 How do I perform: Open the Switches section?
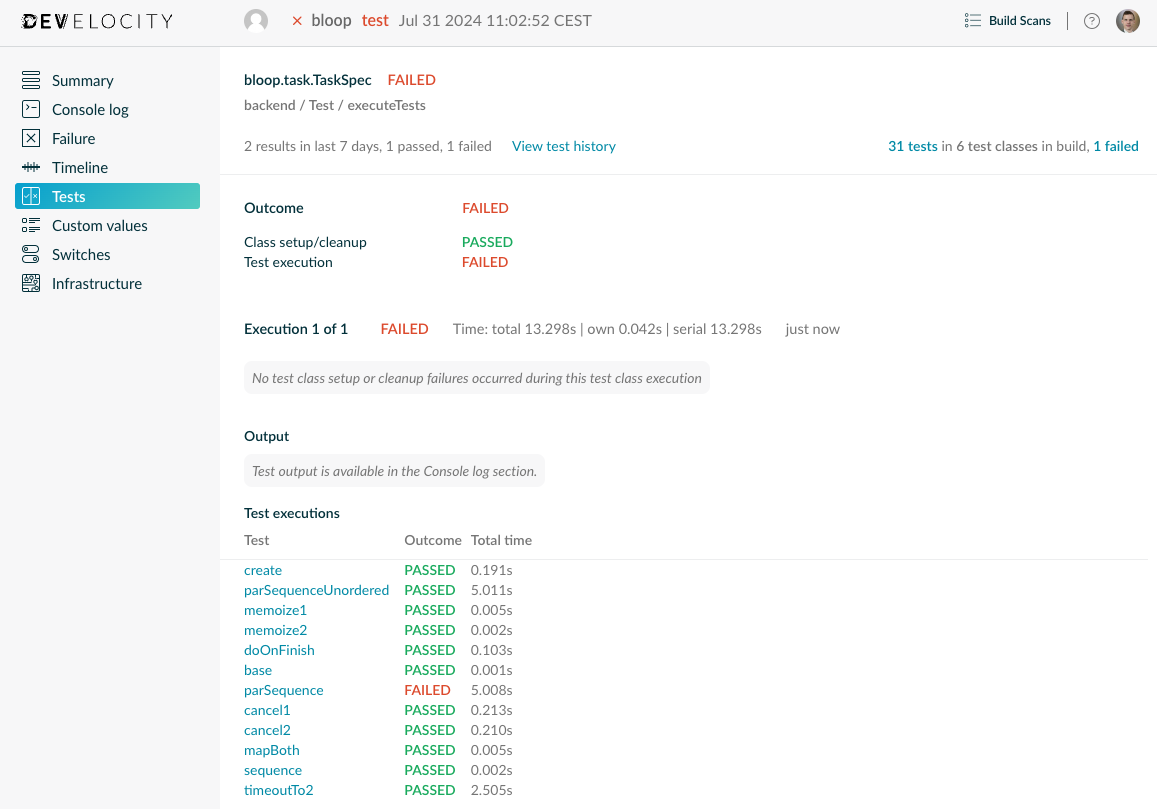click(x=82, y=254)
